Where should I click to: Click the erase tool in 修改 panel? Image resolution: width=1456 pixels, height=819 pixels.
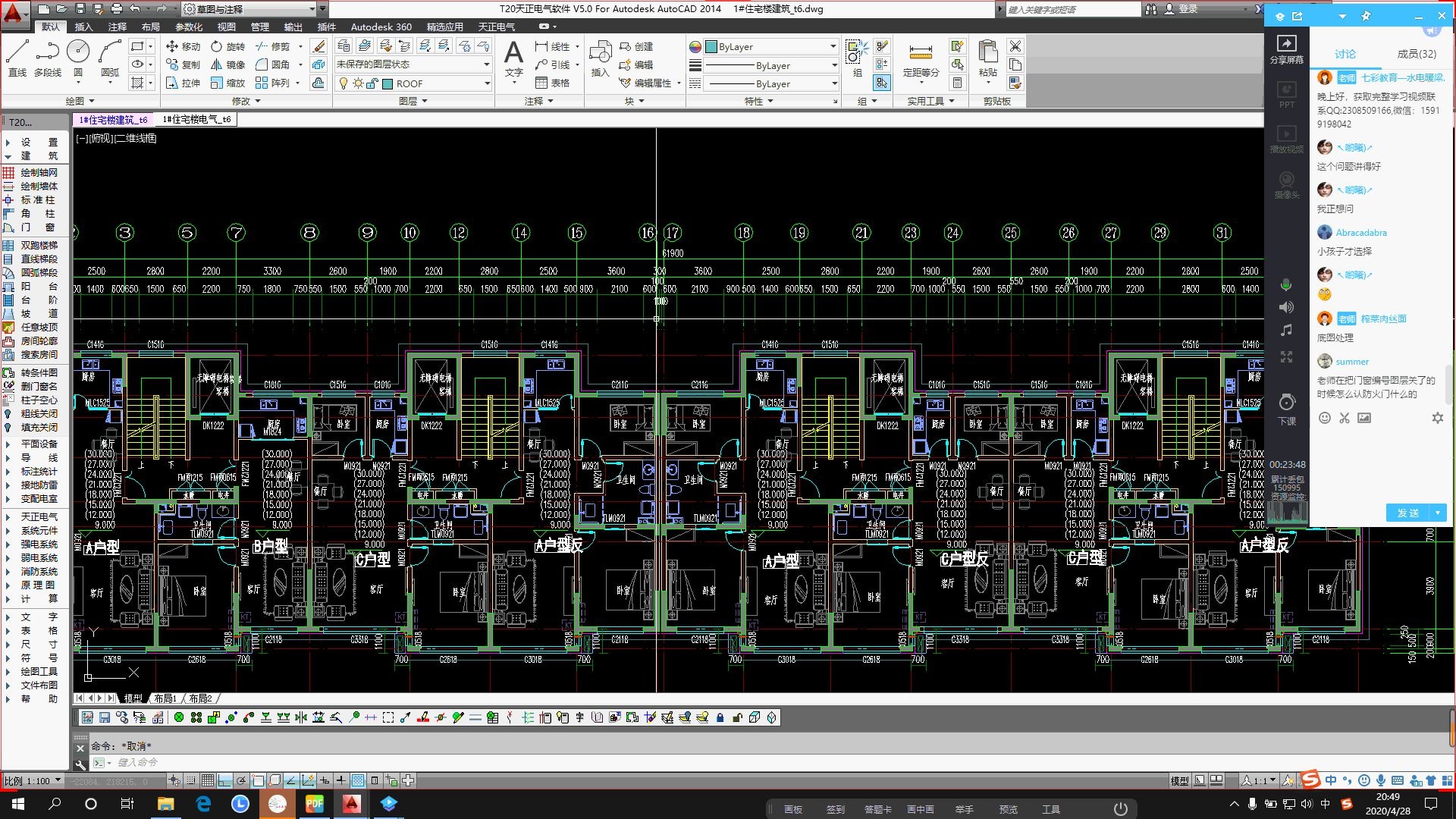pyautogui.click(x=319, y=46)
